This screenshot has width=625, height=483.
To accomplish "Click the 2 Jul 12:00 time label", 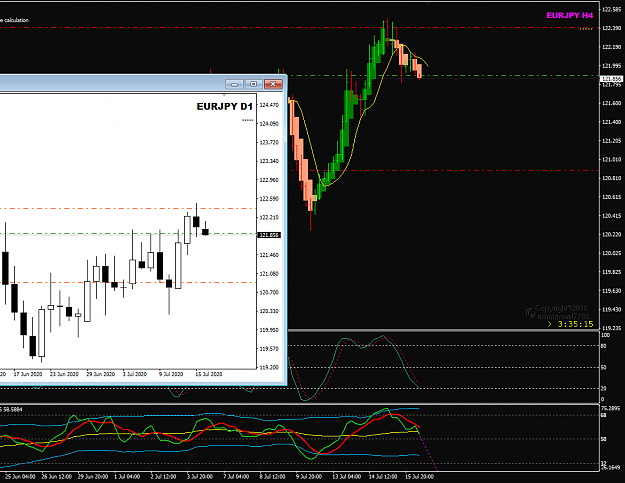I will [163, 477].
